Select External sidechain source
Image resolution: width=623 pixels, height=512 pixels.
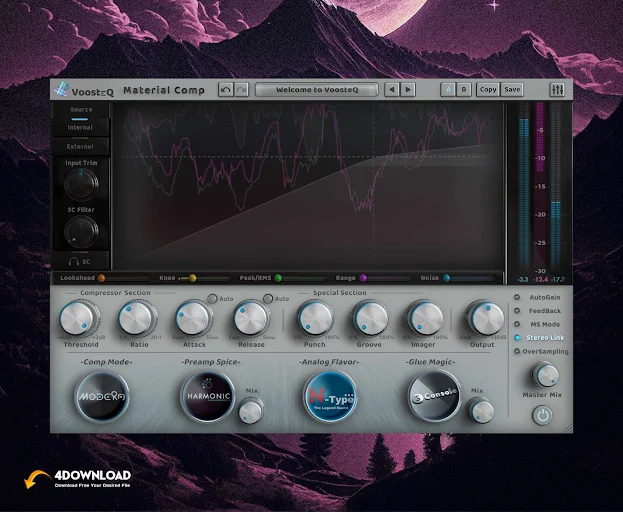coord(80,147)
